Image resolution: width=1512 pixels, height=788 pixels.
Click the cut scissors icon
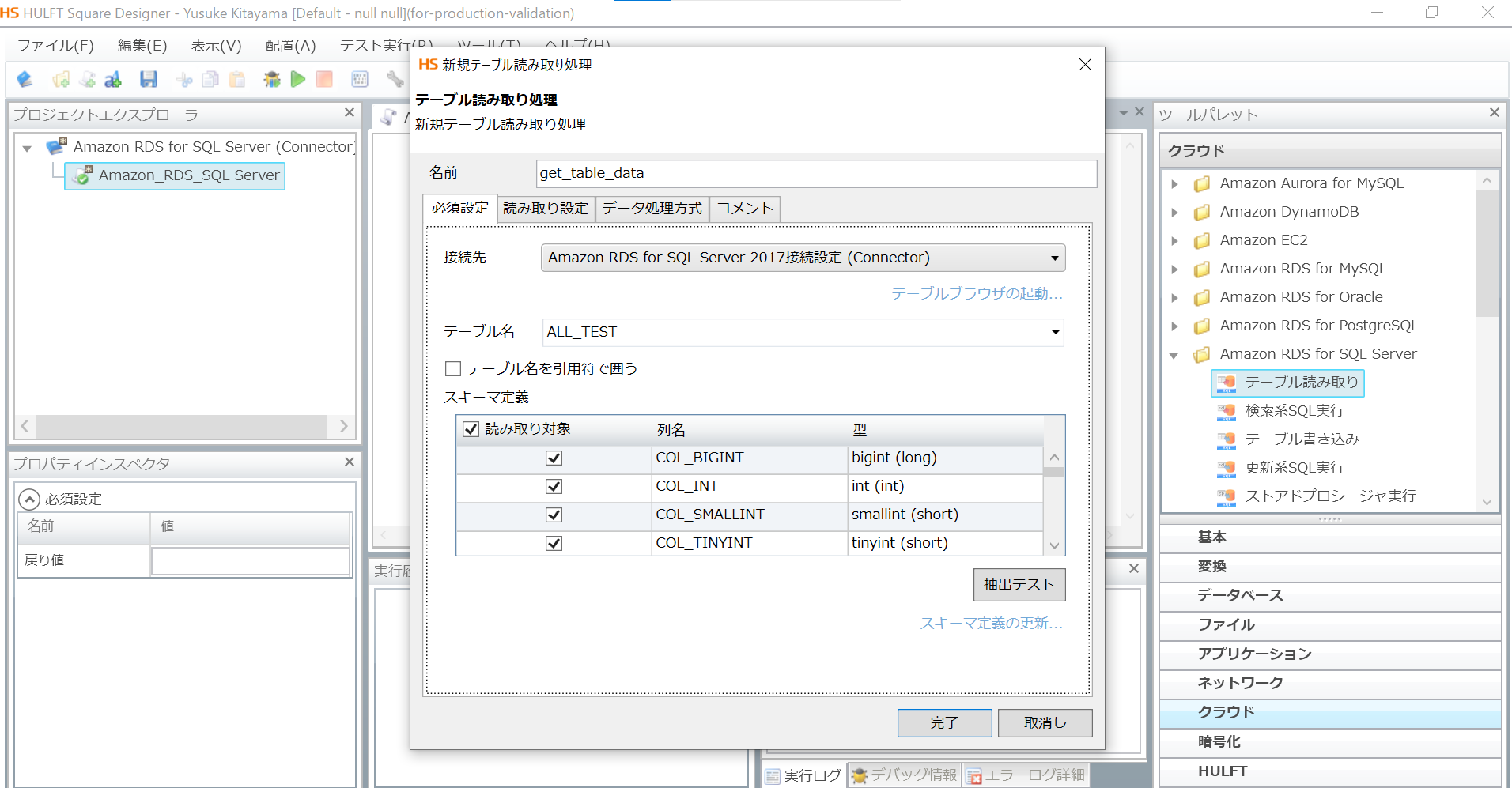(184, 79)
